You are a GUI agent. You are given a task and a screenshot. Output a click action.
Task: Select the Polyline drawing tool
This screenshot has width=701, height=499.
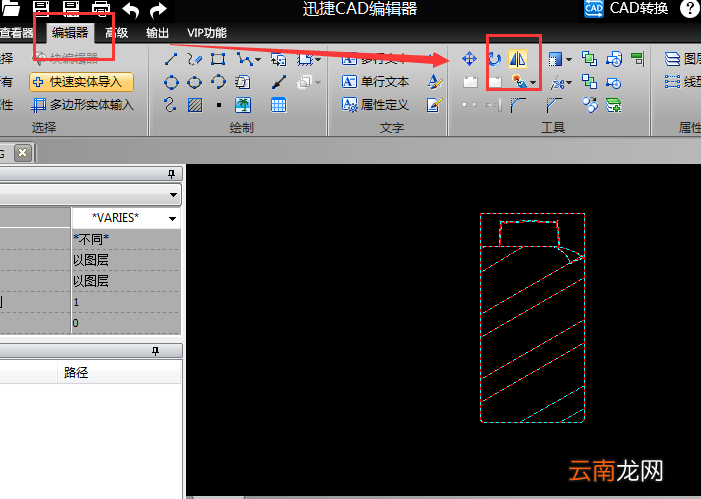[245, 59]
